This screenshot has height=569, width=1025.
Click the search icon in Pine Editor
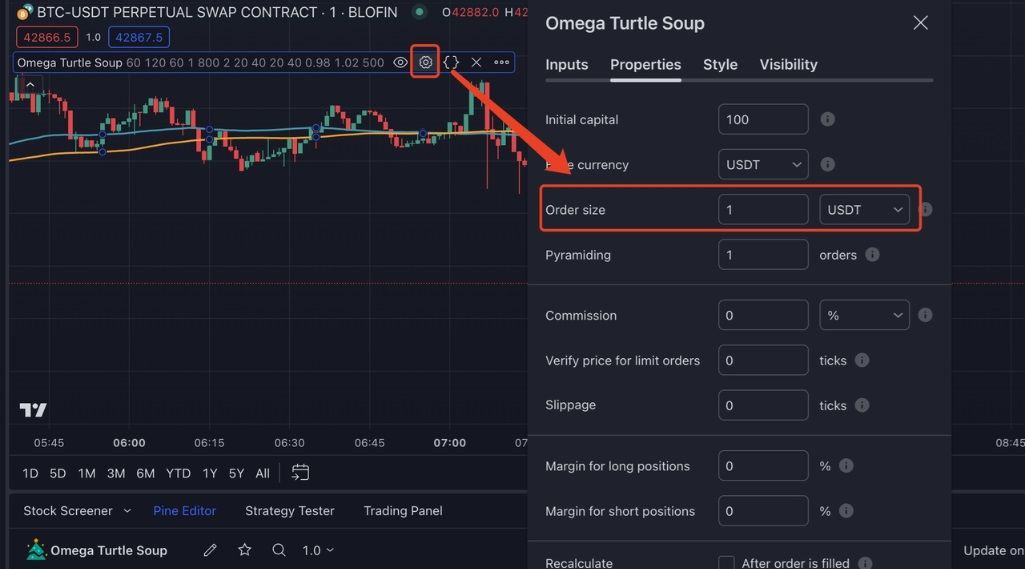pos(279,550)
